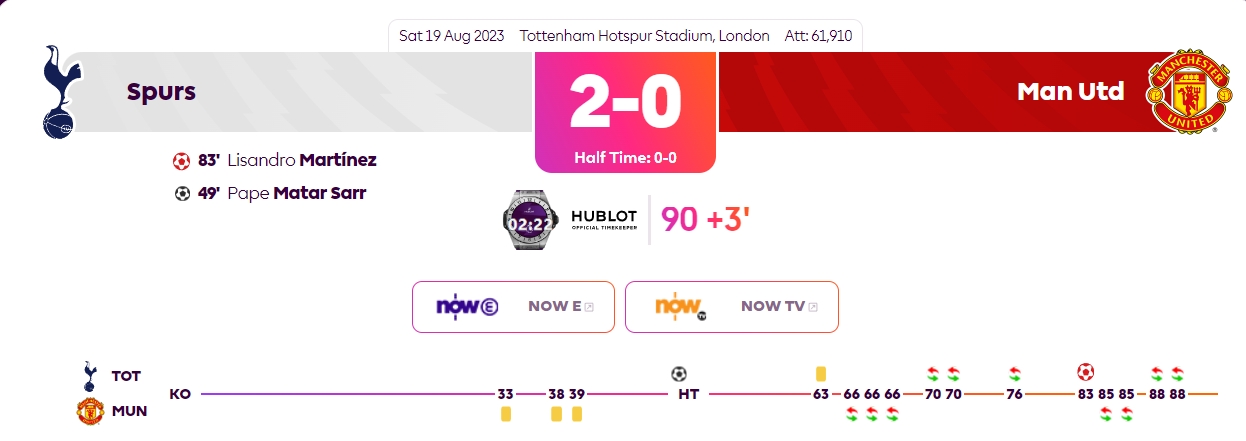Open the NOW TV broadcaster link
The width and height of the screenshot is (1246, 441).
click(x=732, y=307)
